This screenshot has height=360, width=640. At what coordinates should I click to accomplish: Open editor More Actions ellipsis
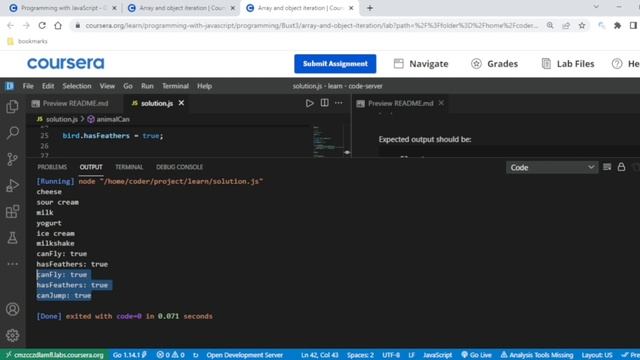(x=339, y=103)
